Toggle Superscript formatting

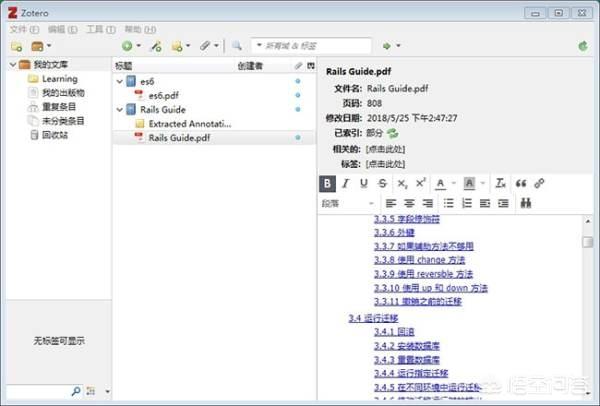point(421,184)
